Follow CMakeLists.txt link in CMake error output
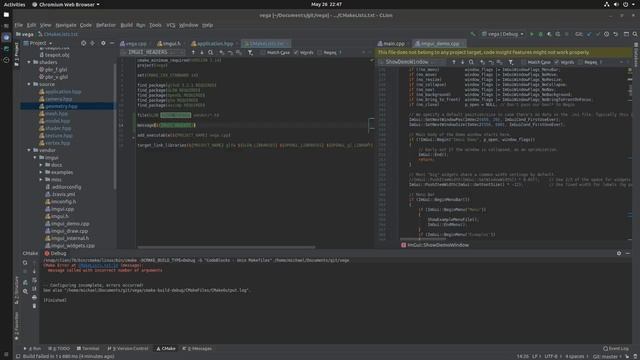The height and width of the screenshot is (360, 640). tap(98, 266)
